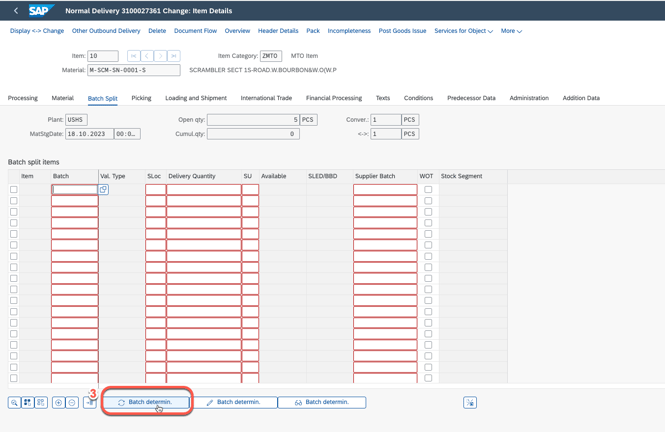The width and height of the screenshot is (665, 432).
Task: Tick the second row selection checkbox
Action: [x=14, y=200]
